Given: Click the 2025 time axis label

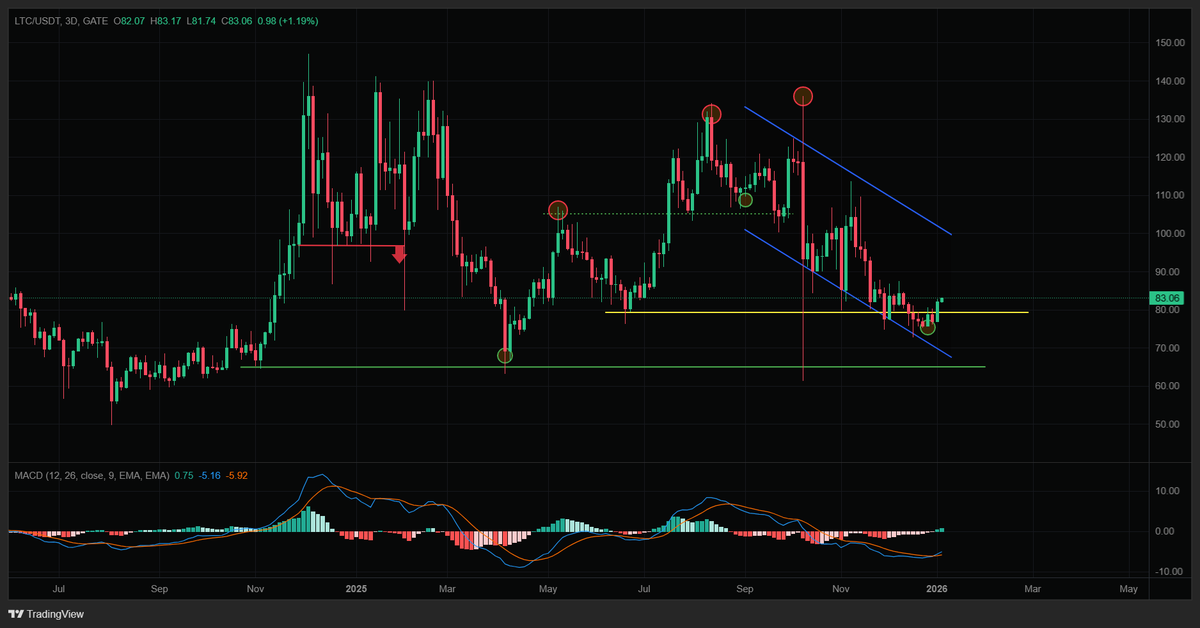Looking at the screenshot, I should tap(356, 590).
